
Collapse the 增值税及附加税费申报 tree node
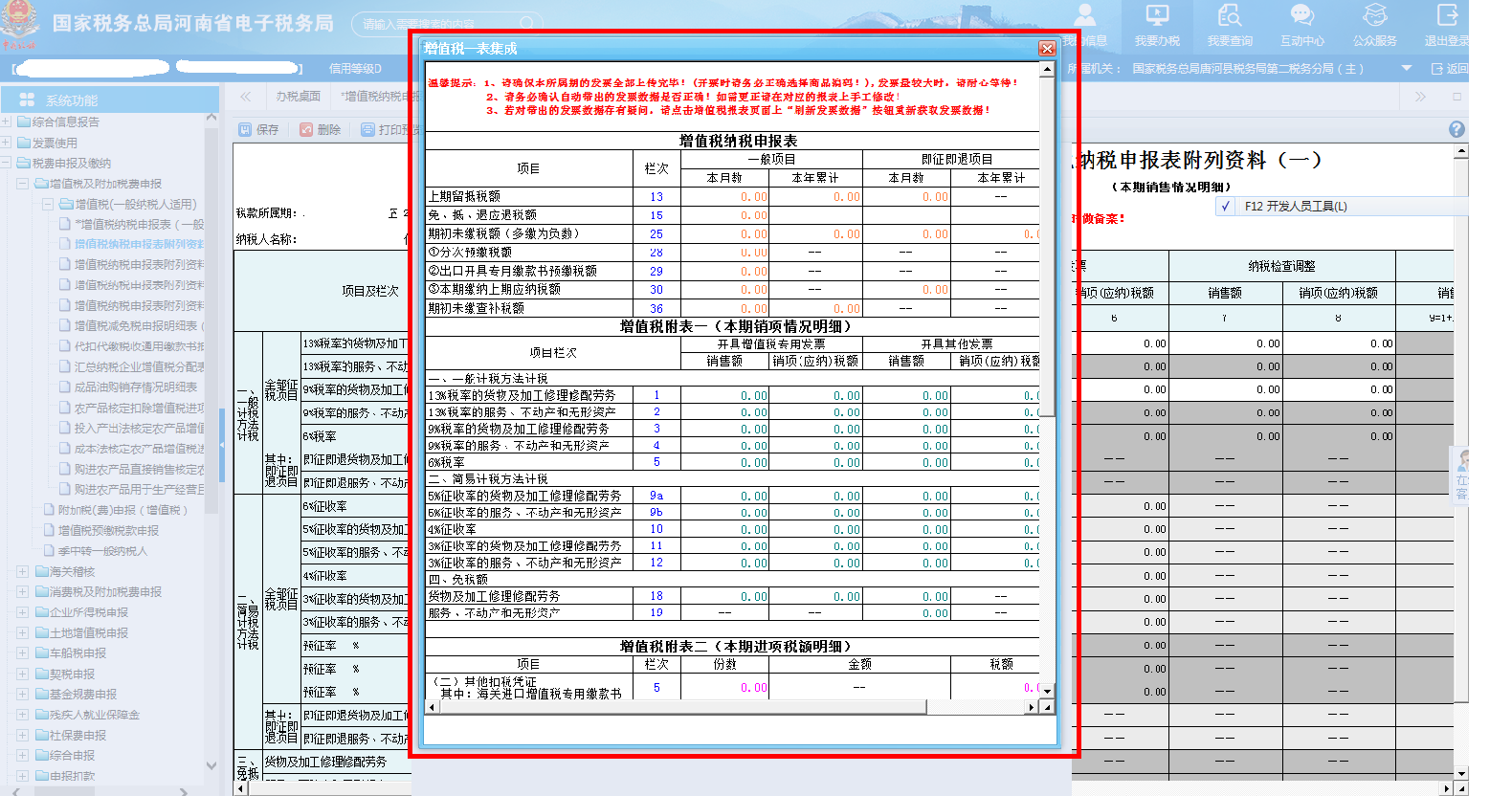tap(22, 184)
